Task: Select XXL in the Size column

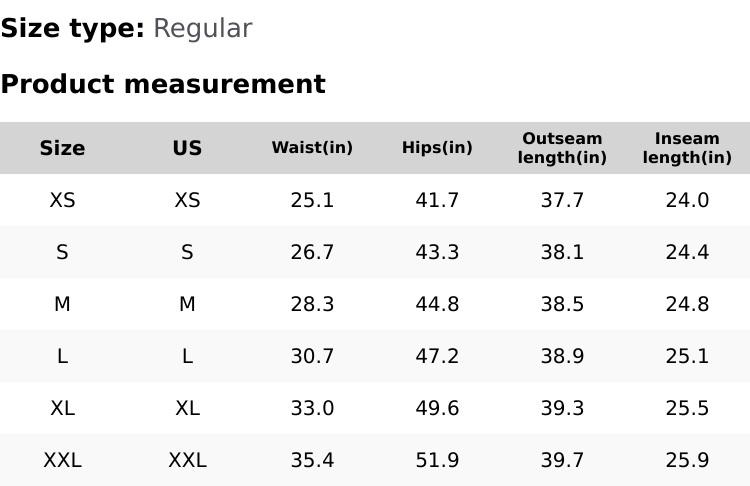Action: (x=62, y=460)
